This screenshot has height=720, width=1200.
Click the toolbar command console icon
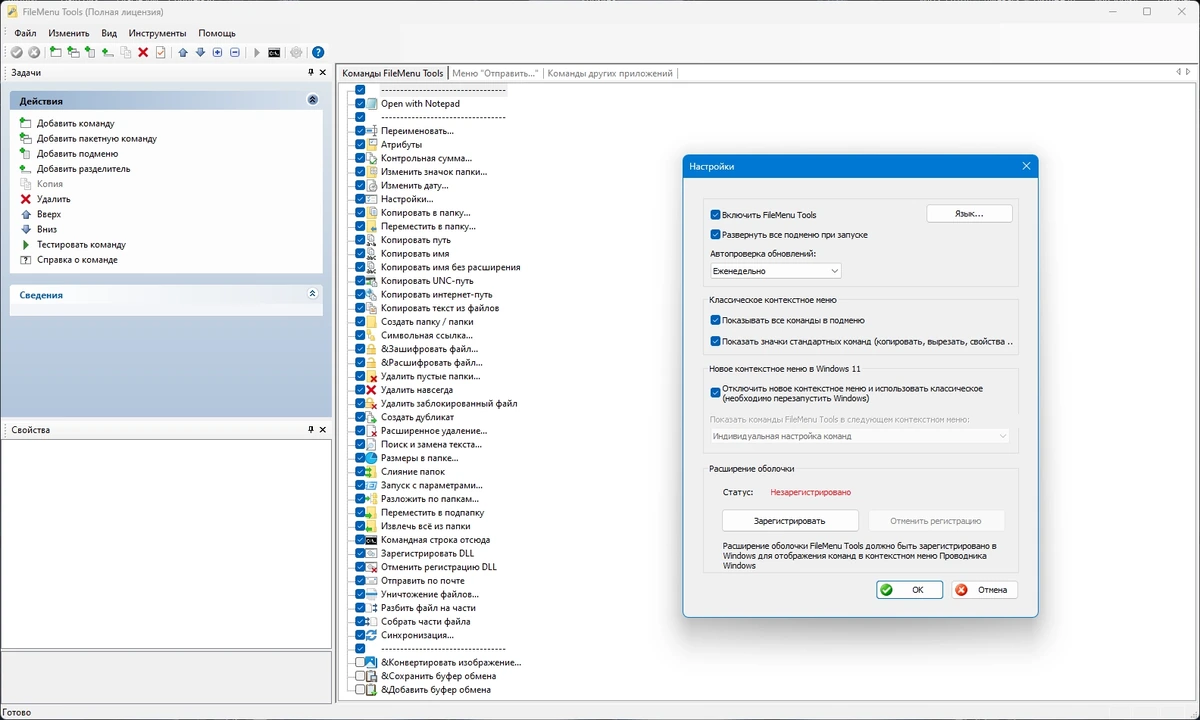coord(274,52)
